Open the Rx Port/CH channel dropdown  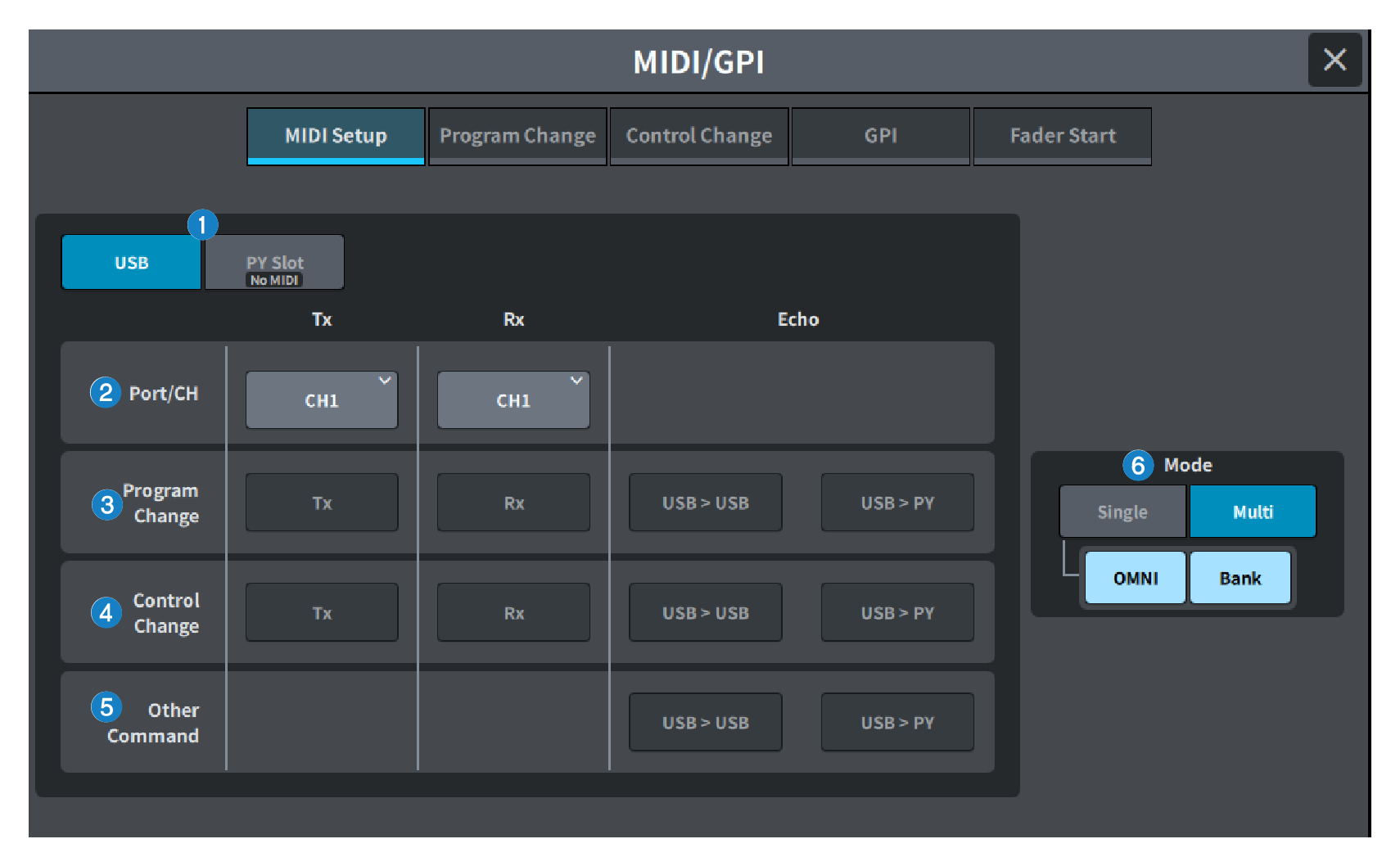click(513, 399)
